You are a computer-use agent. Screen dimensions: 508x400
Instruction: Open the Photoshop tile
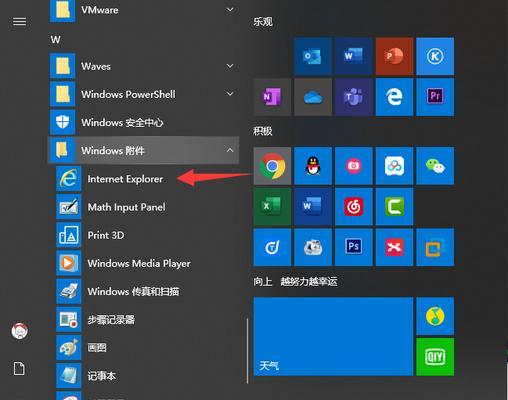tap(354, 247)
